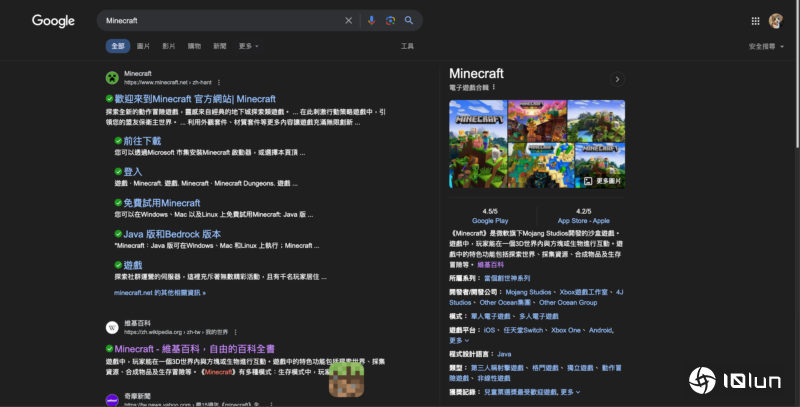Open 歡迎來到Minecraft 官方網站 result
The height and width of the screenshot is (407, 800).
pyautogui.click(x=195, y=99)
